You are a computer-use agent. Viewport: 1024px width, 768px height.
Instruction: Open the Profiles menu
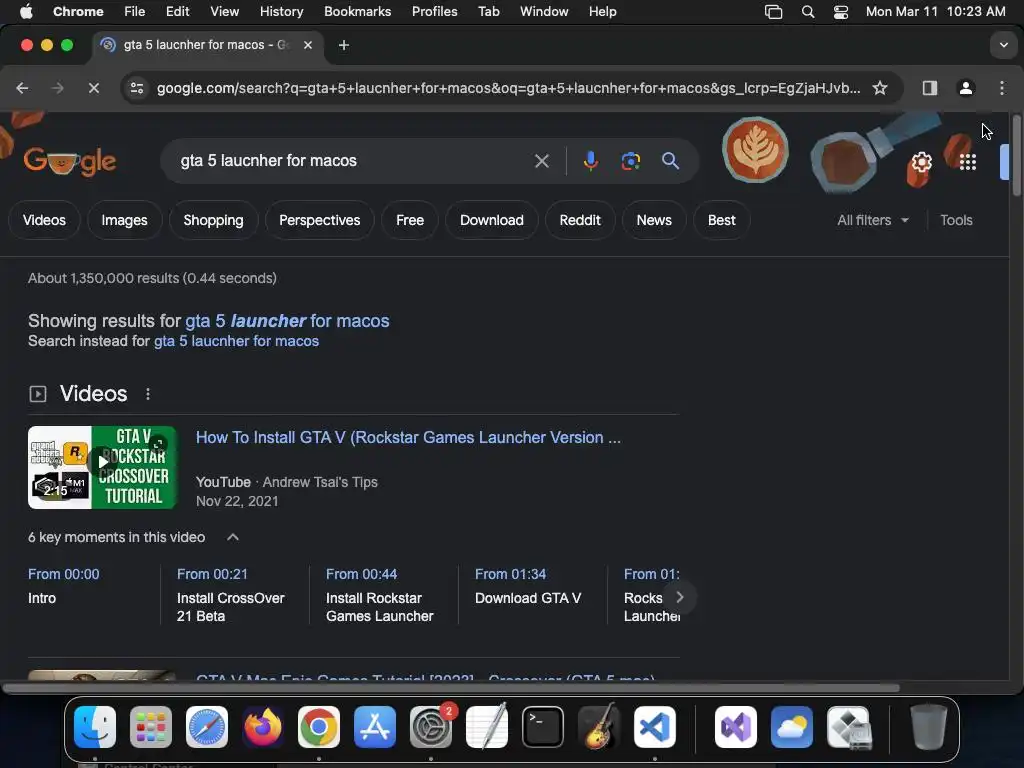(x=434, y=12)
